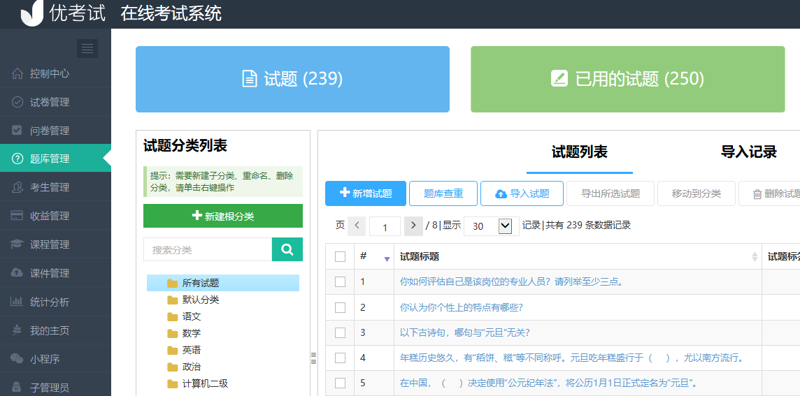Click the 所有试题 folder icon
Image resolution: width=800 pixels, height=396 pixels.
point(172,283)
